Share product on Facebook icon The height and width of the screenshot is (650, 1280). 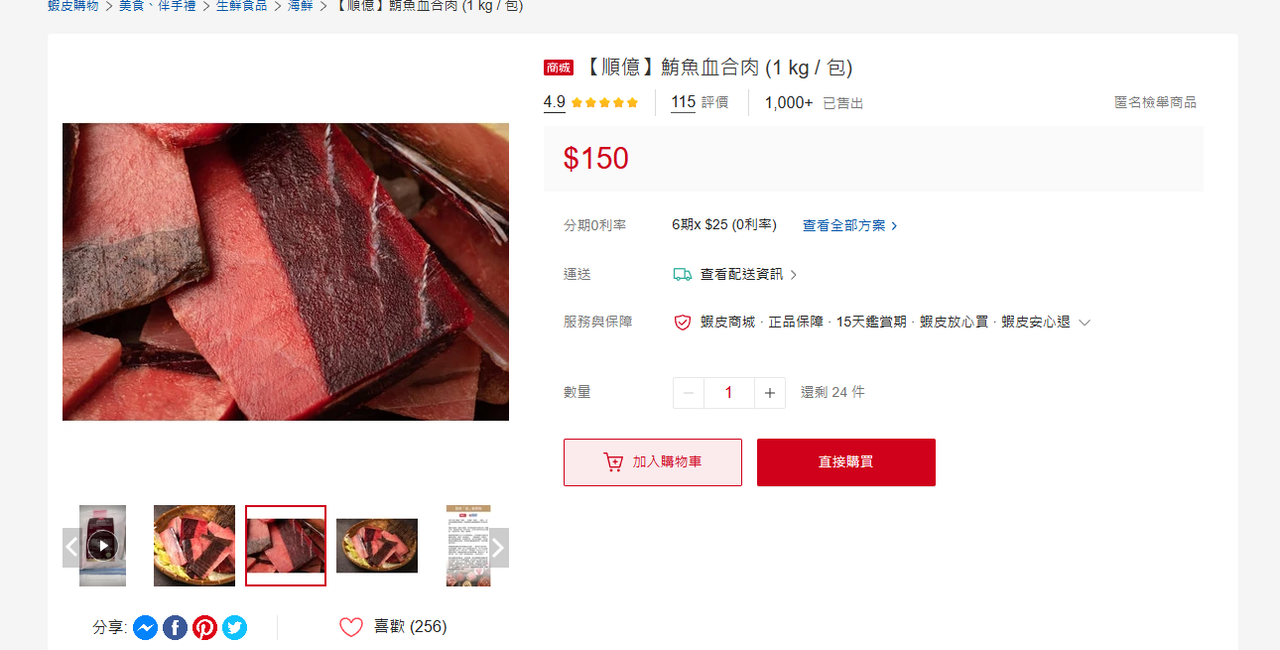[175, 628]
